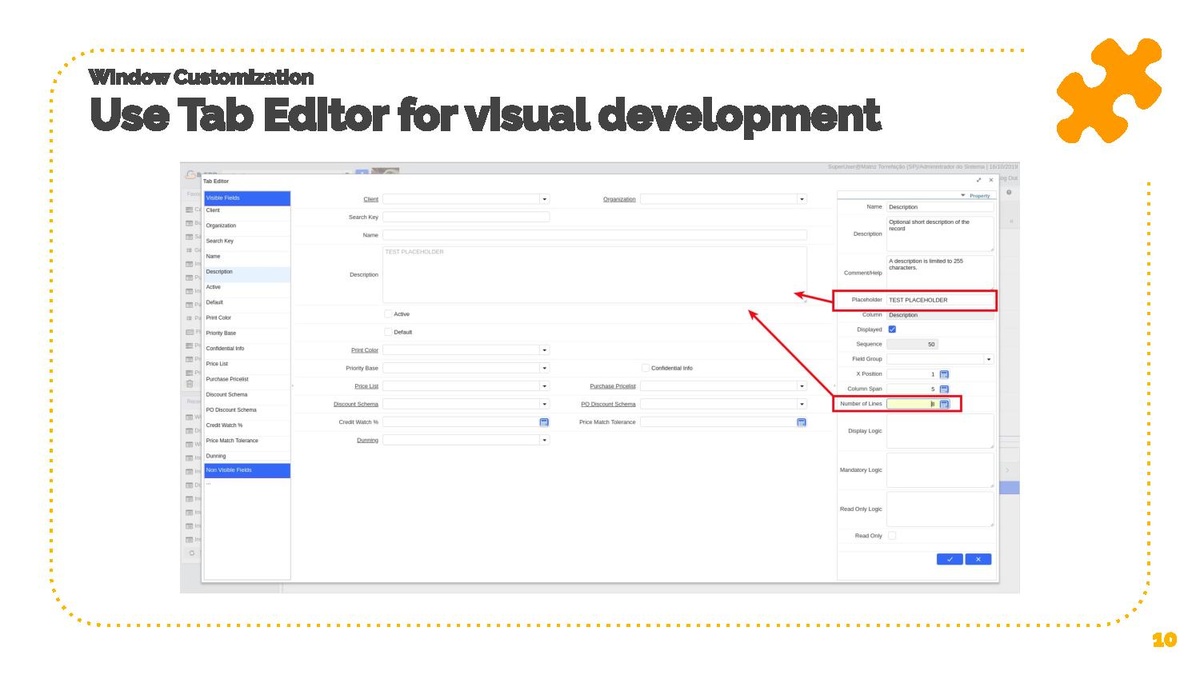The height and width of the screenshot is (675, 1200).
Task: Select Purchase Pricelist in fields list
Action: [x=246, y=379]
